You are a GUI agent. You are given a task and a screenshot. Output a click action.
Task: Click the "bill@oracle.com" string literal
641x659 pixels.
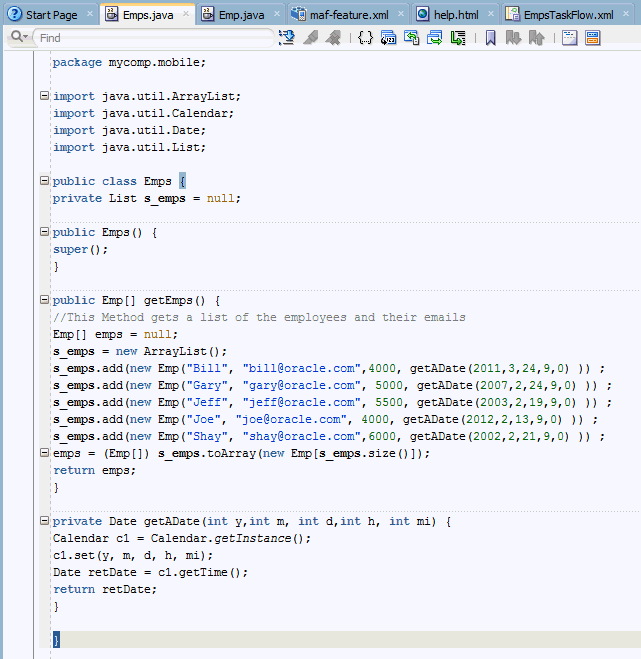pyautogui.click(x=301, y=369)
